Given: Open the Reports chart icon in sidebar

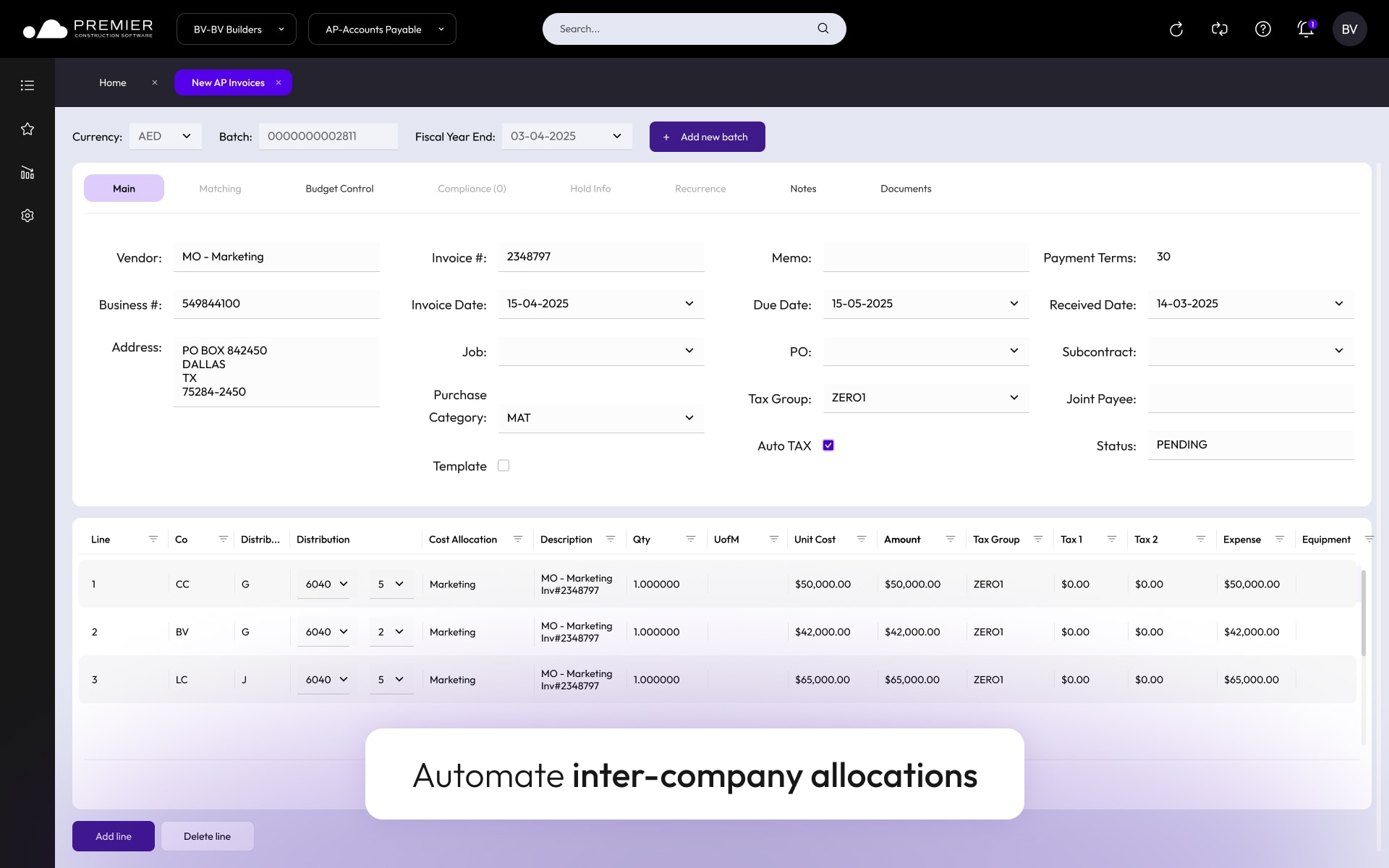Looking at the screenshot, I should (27, 172).
